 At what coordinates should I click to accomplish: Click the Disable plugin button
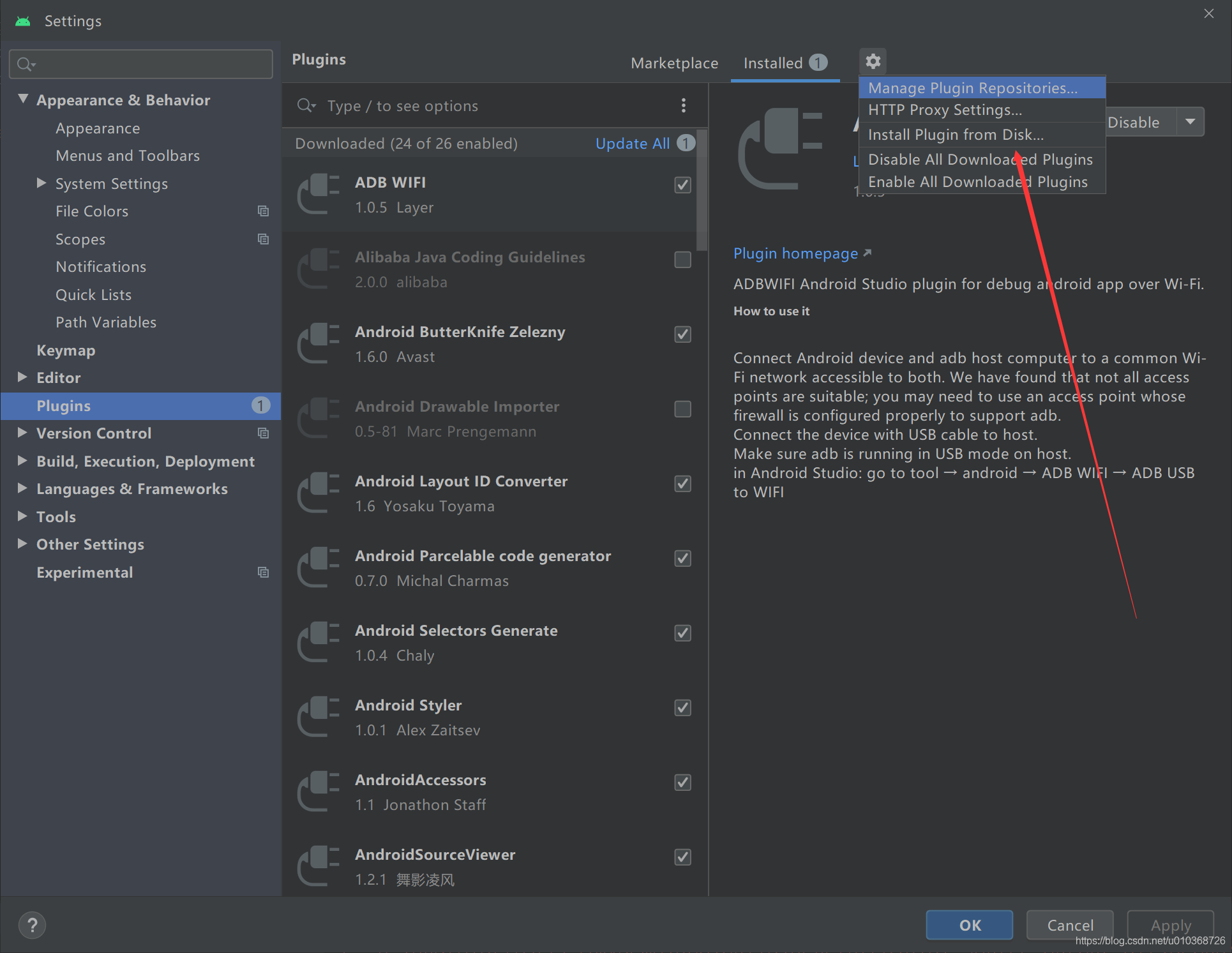1141,122
